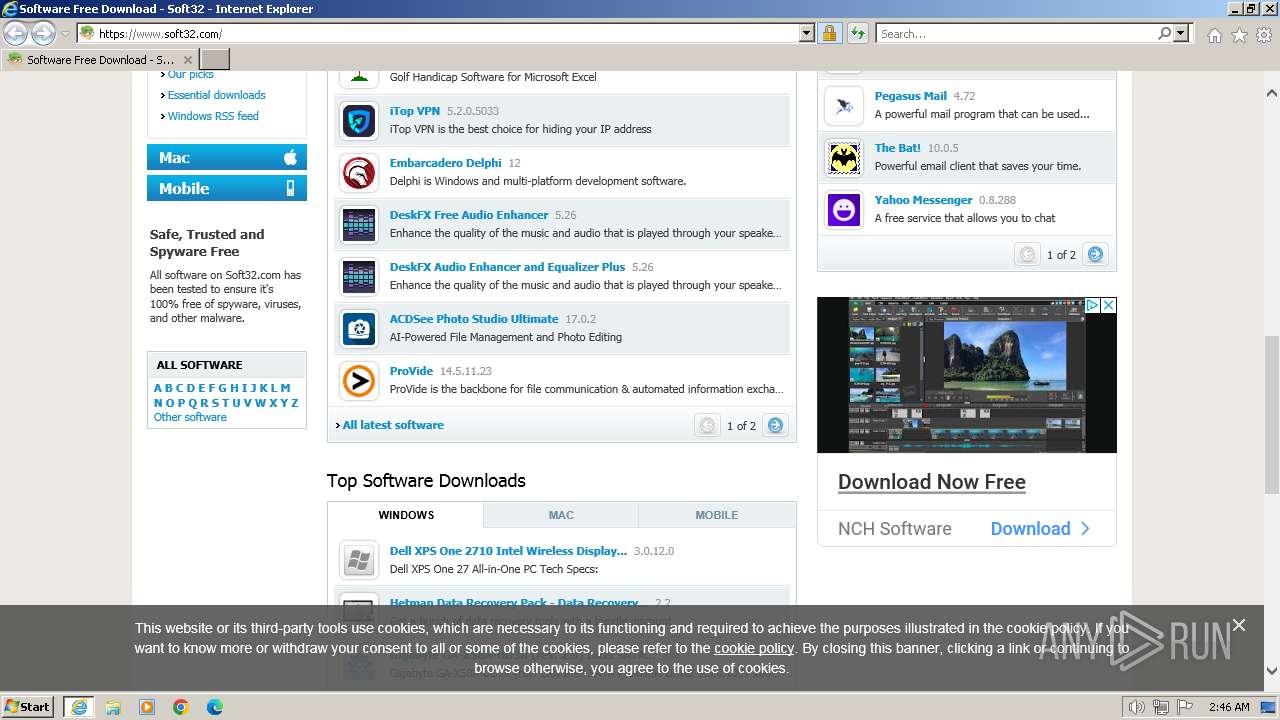Close the cookie banner with X
This screenshot has height=720, width=1280.
[x=1239, y=625]
